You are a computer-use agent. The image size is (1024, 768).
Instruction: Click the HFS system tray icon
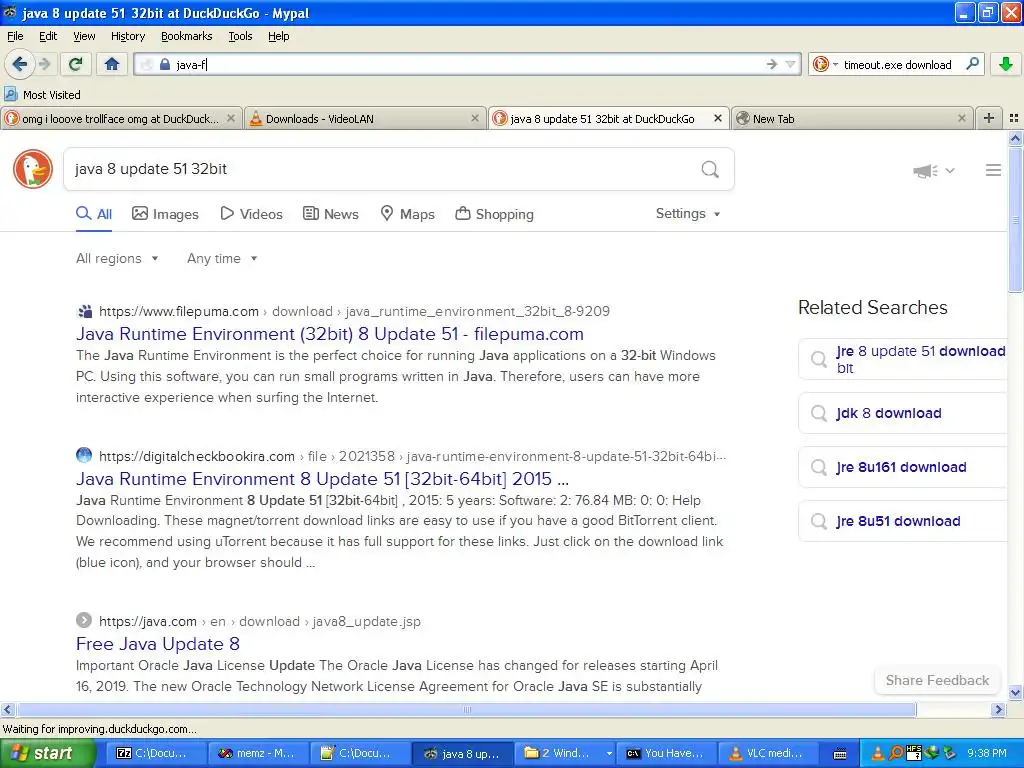pyautogui.click(x=914, y=753)
